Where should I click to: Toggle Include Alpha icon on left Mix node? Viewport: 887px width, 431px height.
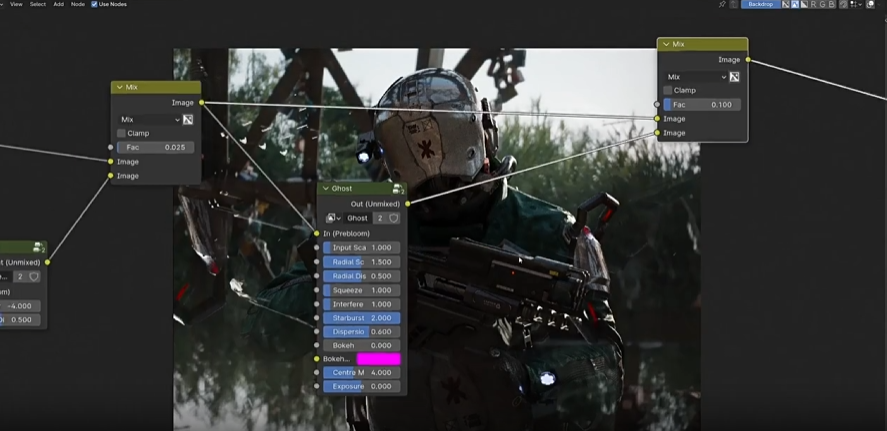point(187,119)
